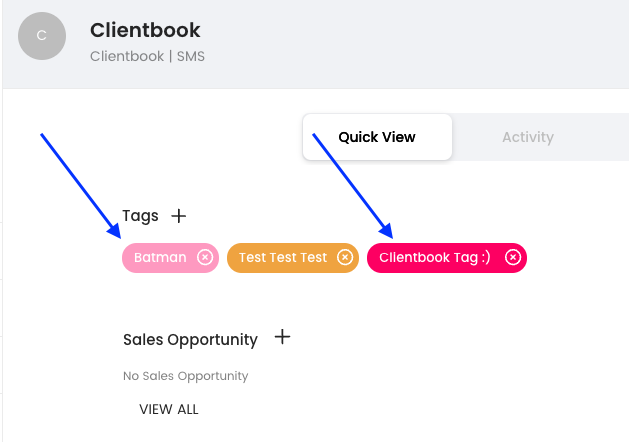Viewport: 629px width, 442px height.
Task: Remove the Test Test Test tag
Action: click(x=345, y=258)
